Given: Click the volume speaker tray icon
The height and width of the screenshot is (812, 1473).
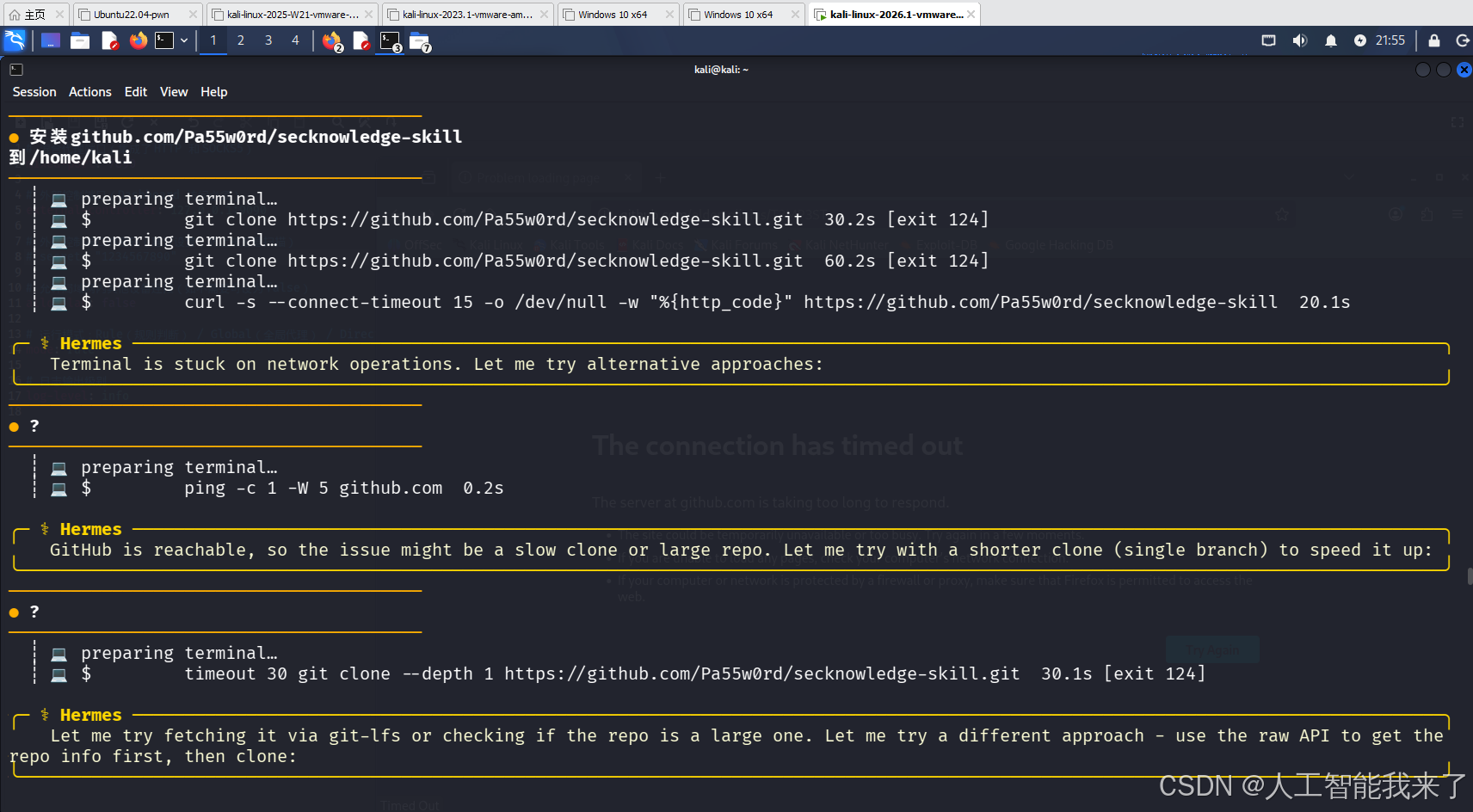Looking at the screenshot, I should (x=1299, y=40).
